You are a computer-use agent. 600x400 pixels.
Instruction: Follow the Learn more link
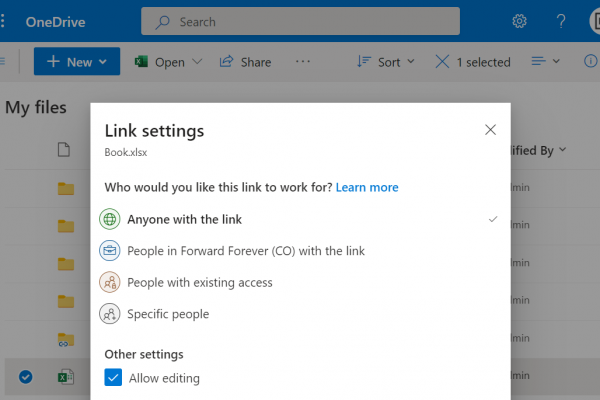point(367,187)
